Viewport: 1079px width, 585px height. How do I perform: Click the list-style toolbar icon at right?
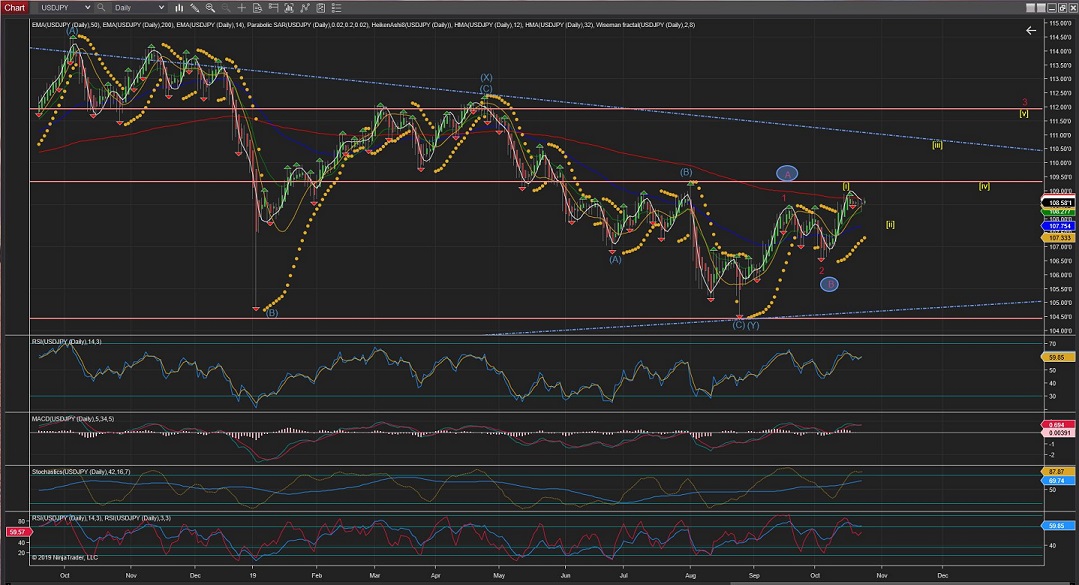[x=336, y=8]
